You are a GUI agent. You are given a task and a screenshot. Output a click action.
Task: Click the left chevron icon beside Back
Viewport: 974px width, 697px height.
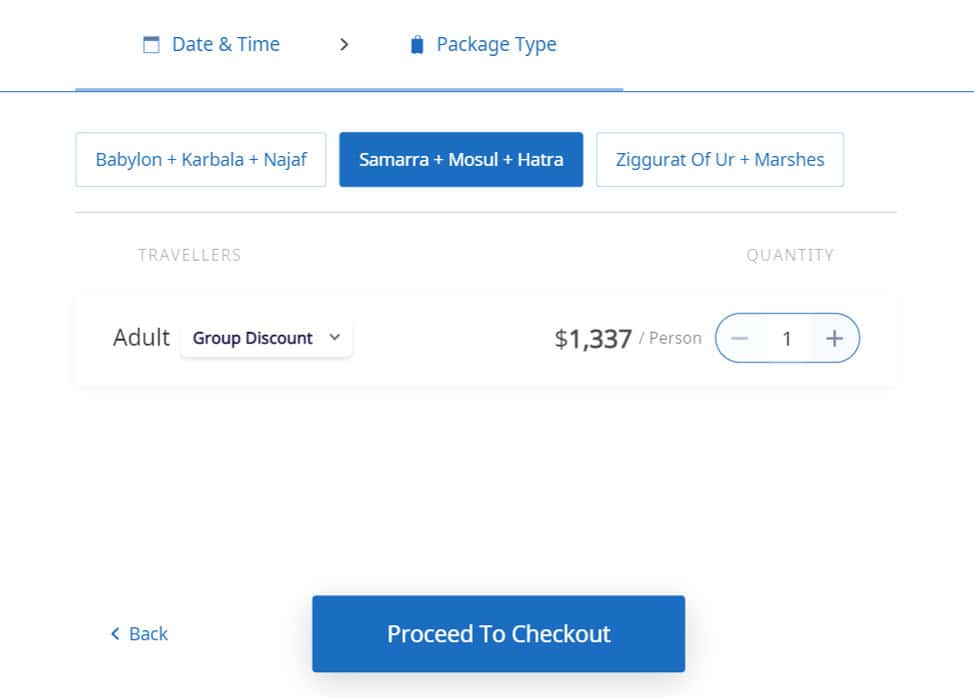pos(115,634)
